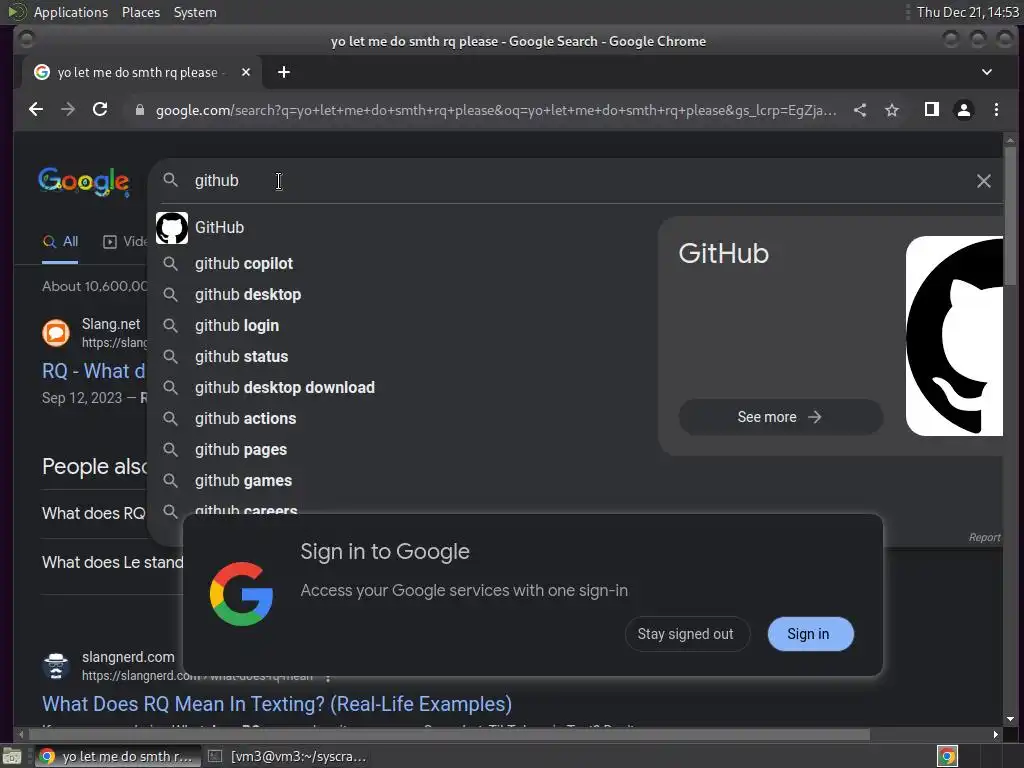Click the Chrome window taskbar entry
This screenshot has height=768, width=1024.
pyautogui.click(x=116, y=756)
